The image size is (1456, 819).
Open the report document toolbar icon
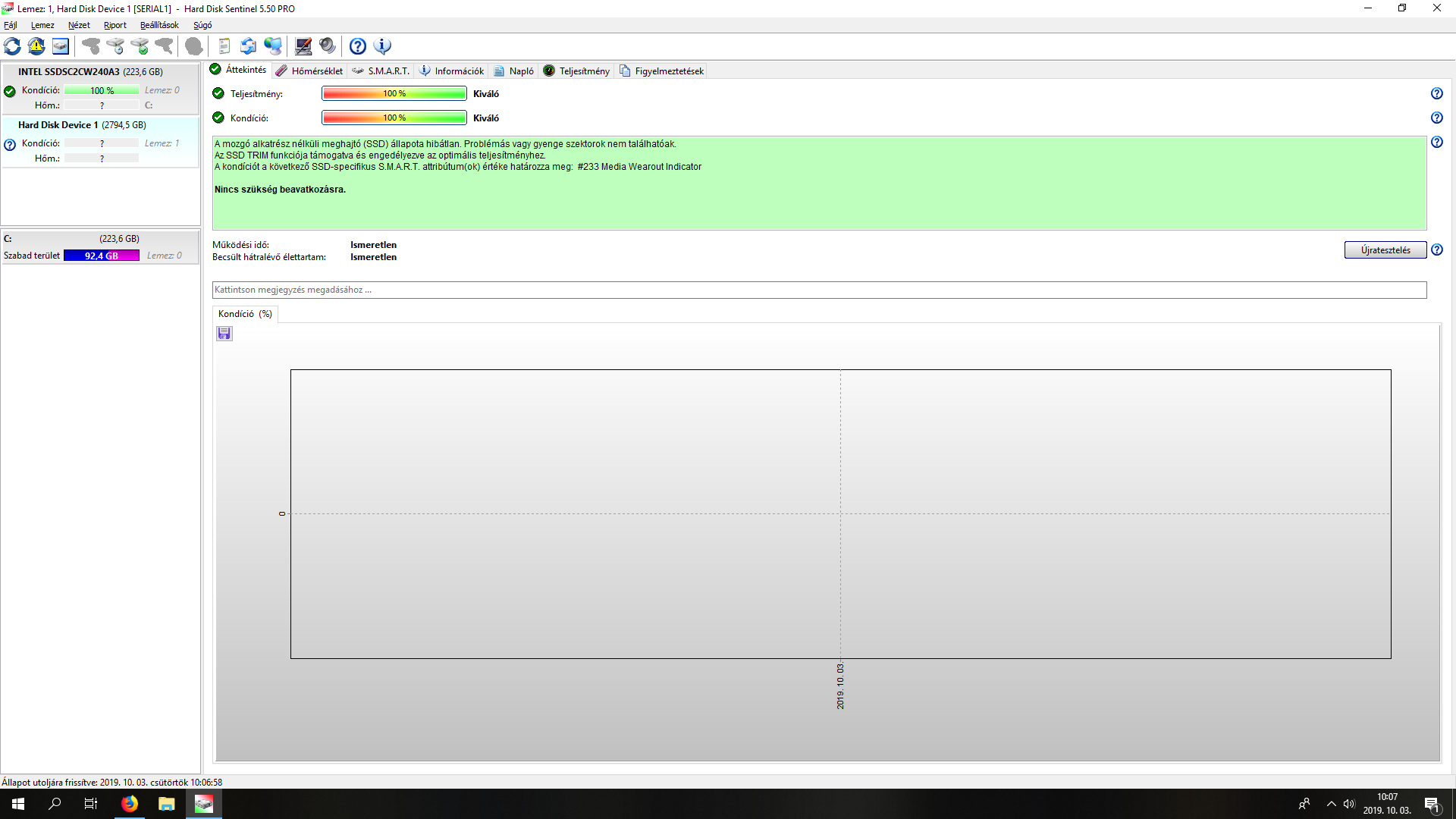click(224, 46)
